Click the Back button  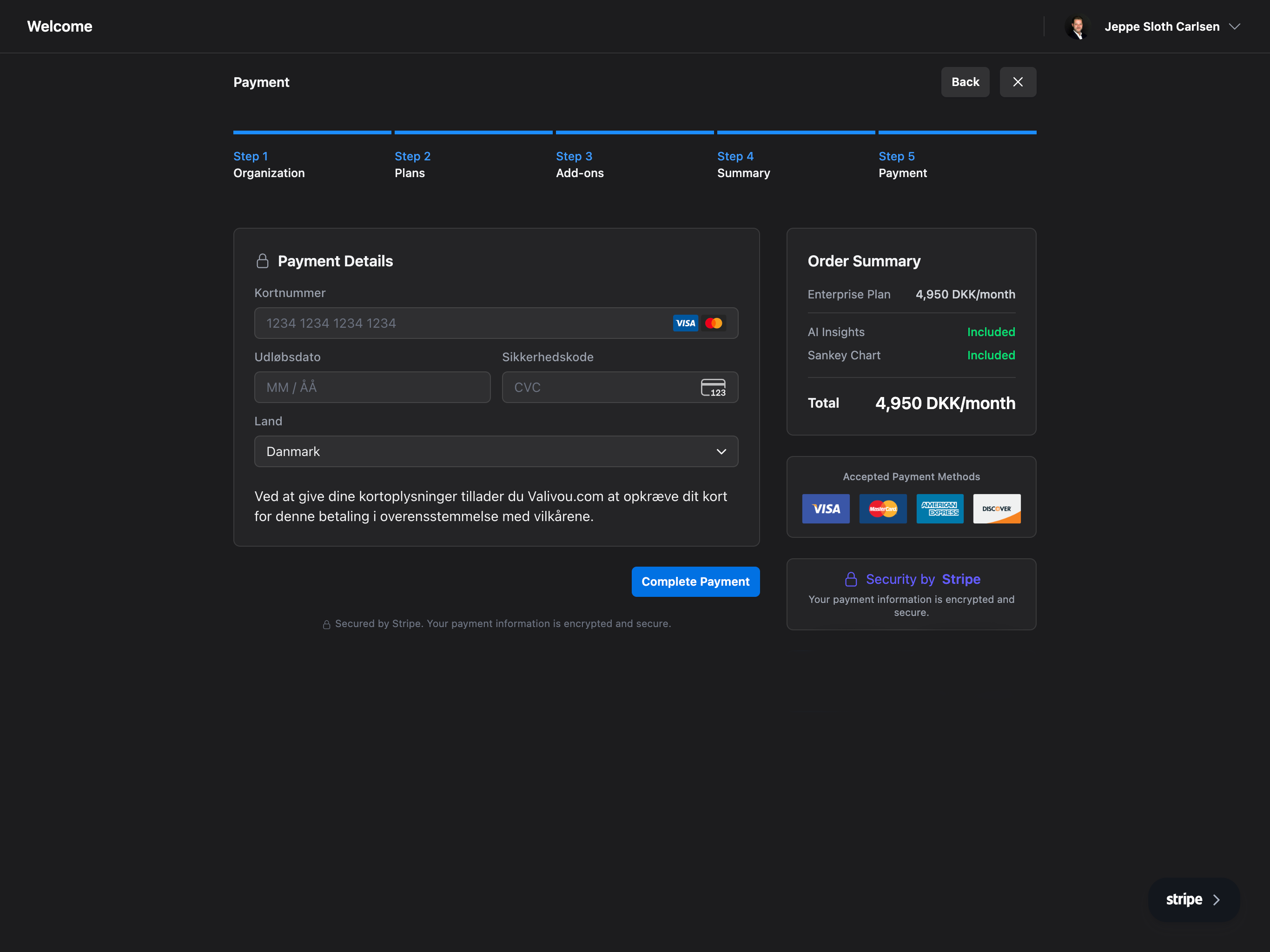965,81
